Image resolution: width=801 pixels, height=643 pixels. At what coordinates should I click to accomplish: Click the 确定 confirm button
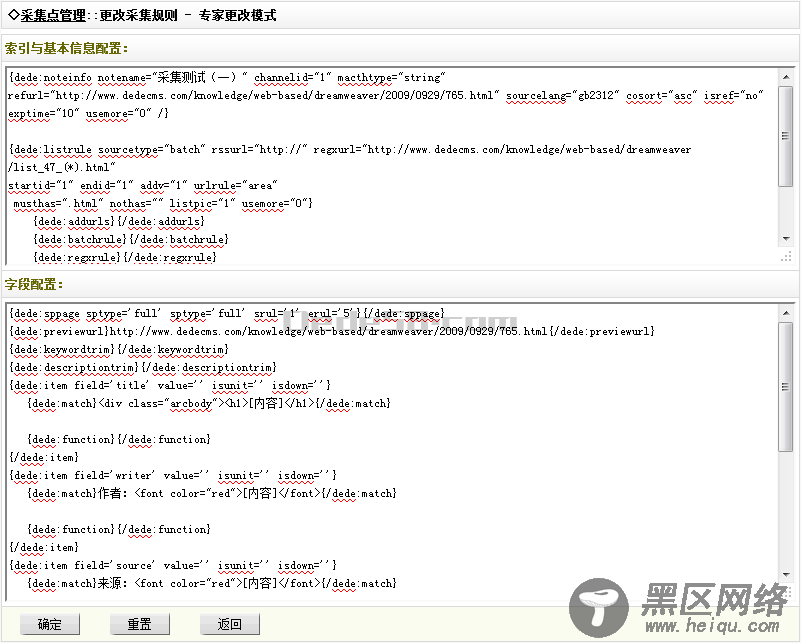[x=50, y=624]
